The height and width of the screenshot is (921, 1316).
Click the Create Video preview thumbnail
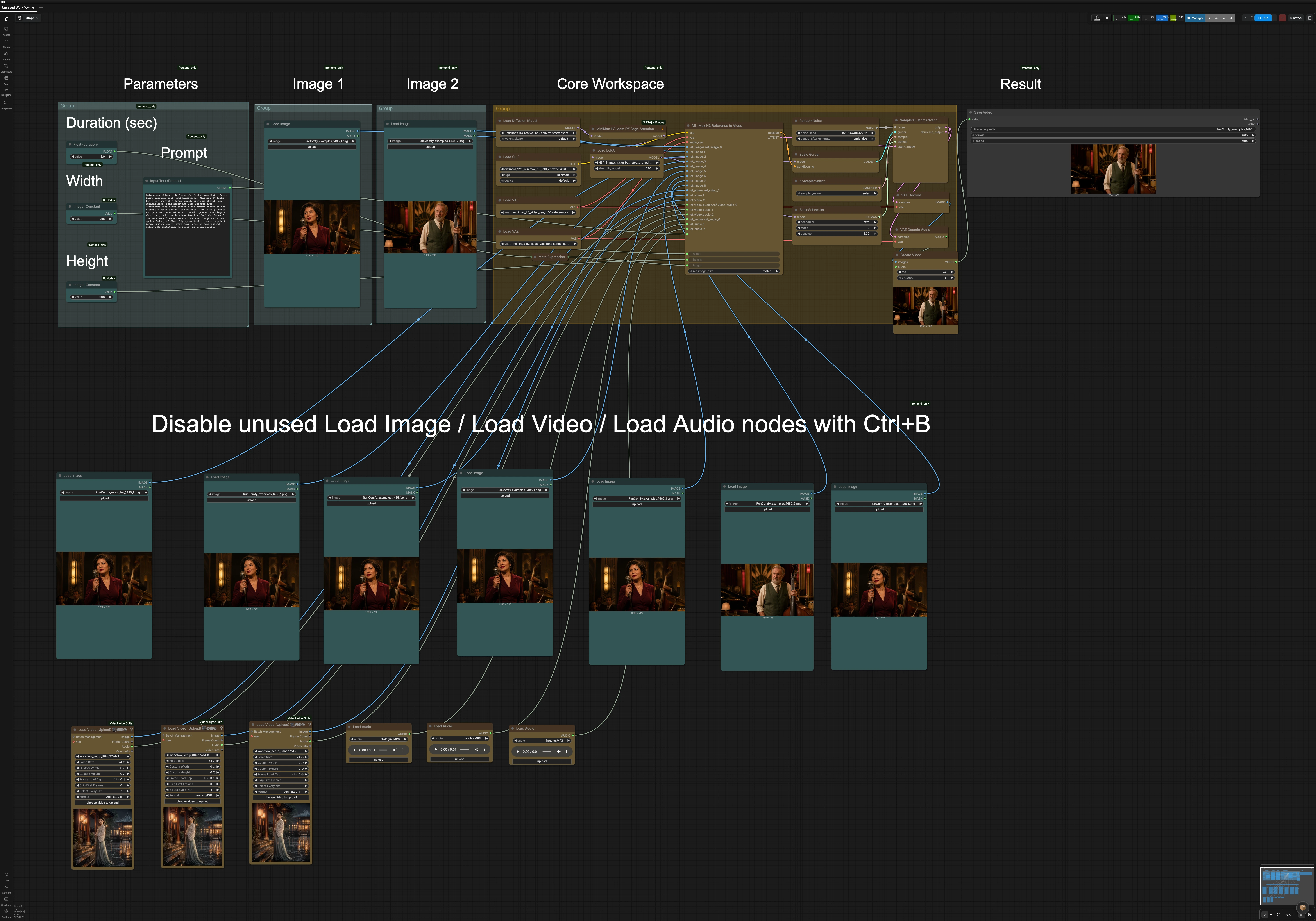(925, 306)
